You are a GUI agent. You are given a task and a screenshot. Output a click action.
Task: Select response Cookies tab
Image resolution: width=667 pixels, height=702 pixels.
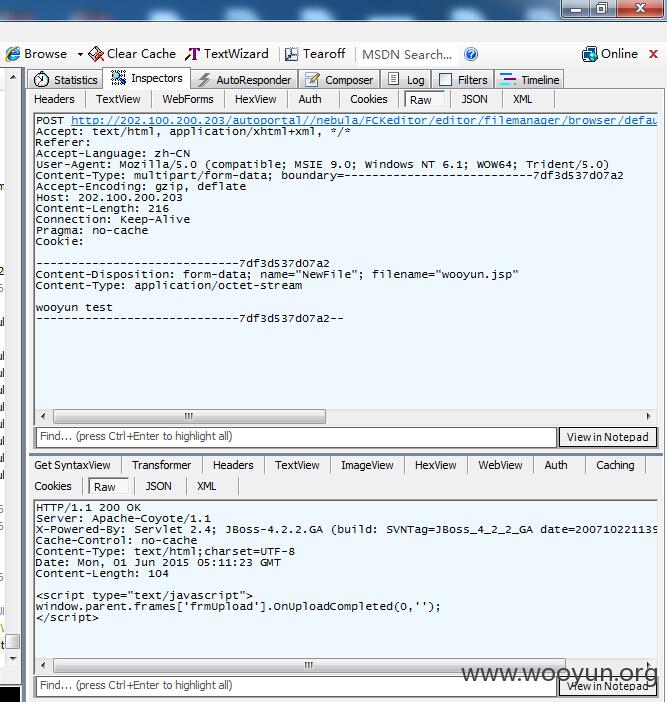point(53,486)
